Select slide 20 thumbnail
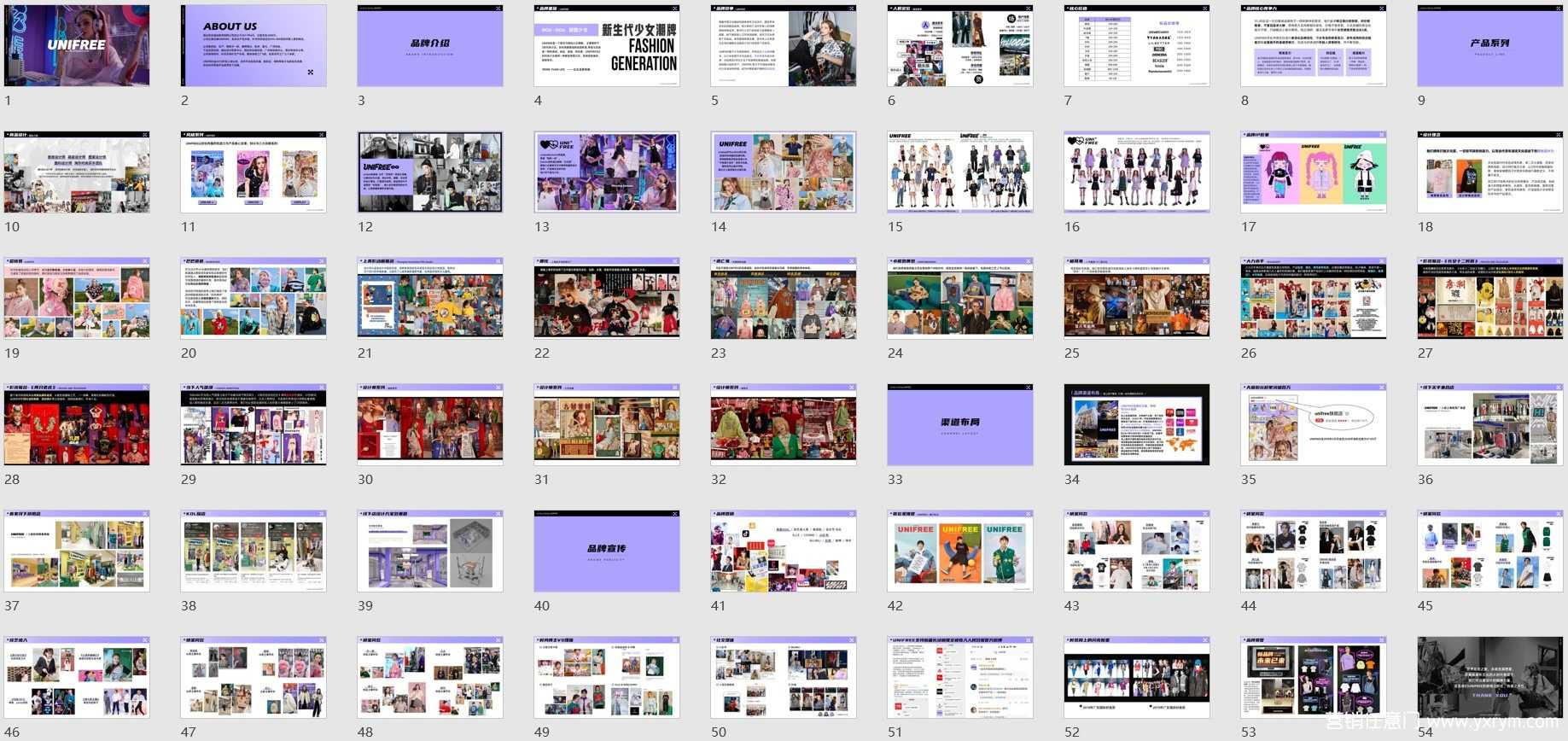 pyautogui.click(x=254, y=298)
